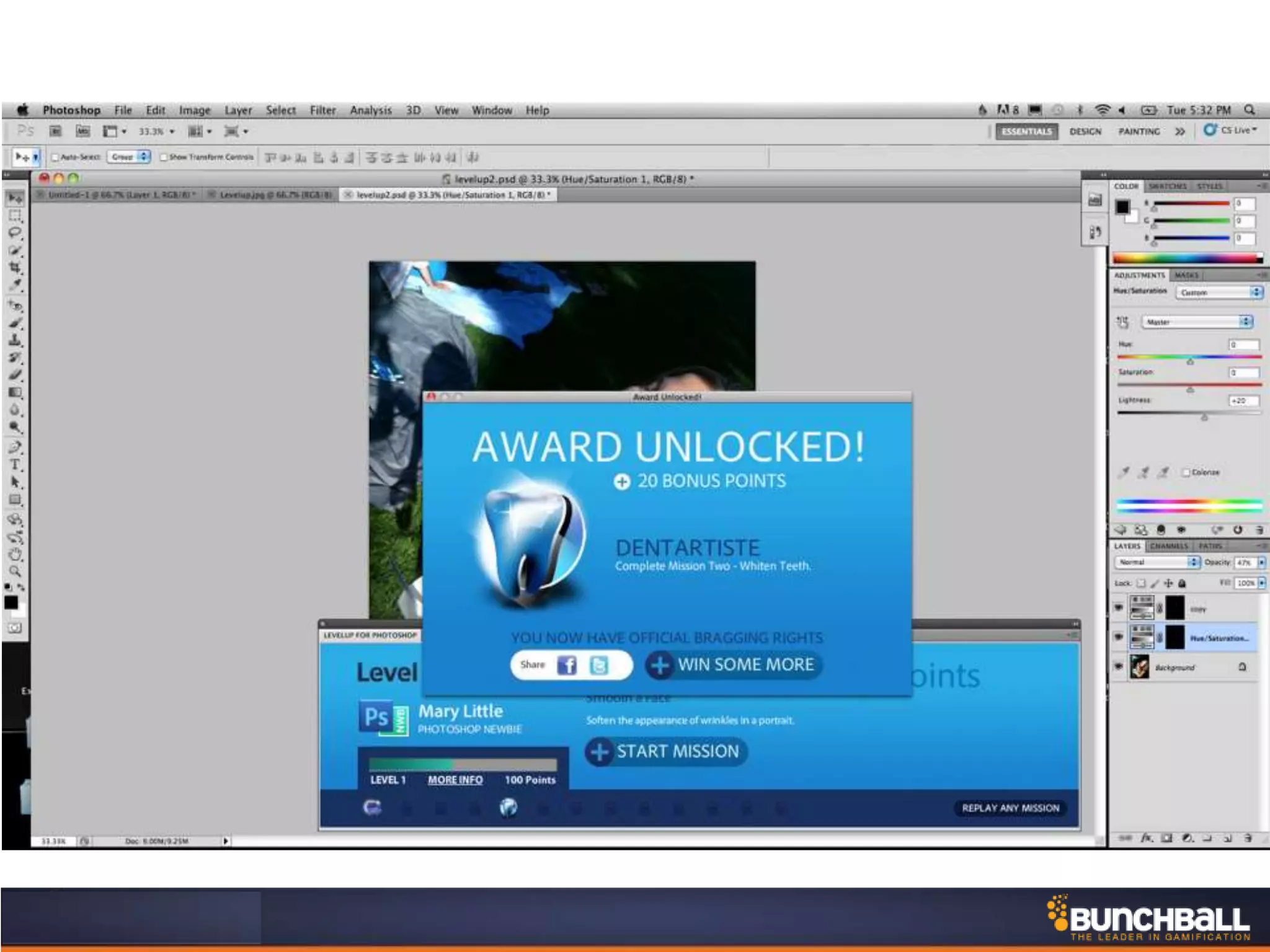Open the Filter menu
The image size is (1270, 952).
(322, 110)
